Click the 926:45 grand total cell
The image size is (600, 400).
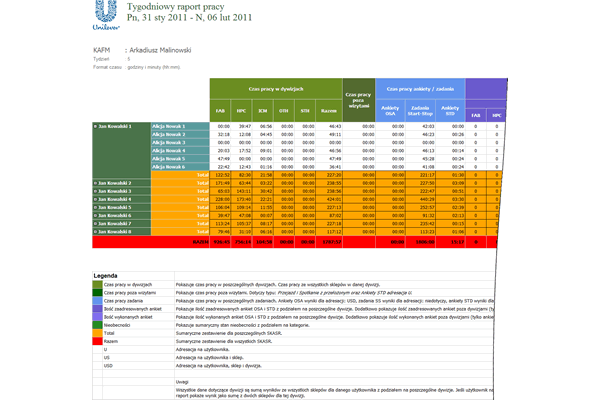(x=220, y=242)
